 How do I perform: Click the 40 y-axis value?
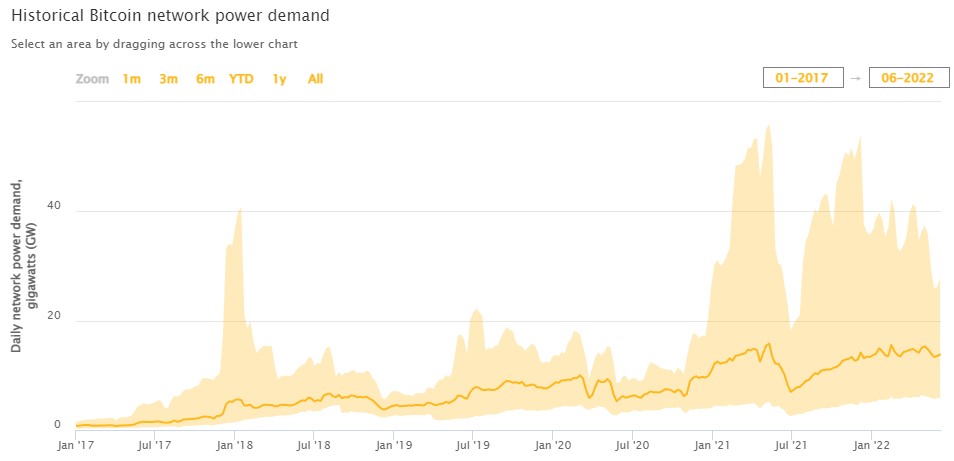[55, 206]
